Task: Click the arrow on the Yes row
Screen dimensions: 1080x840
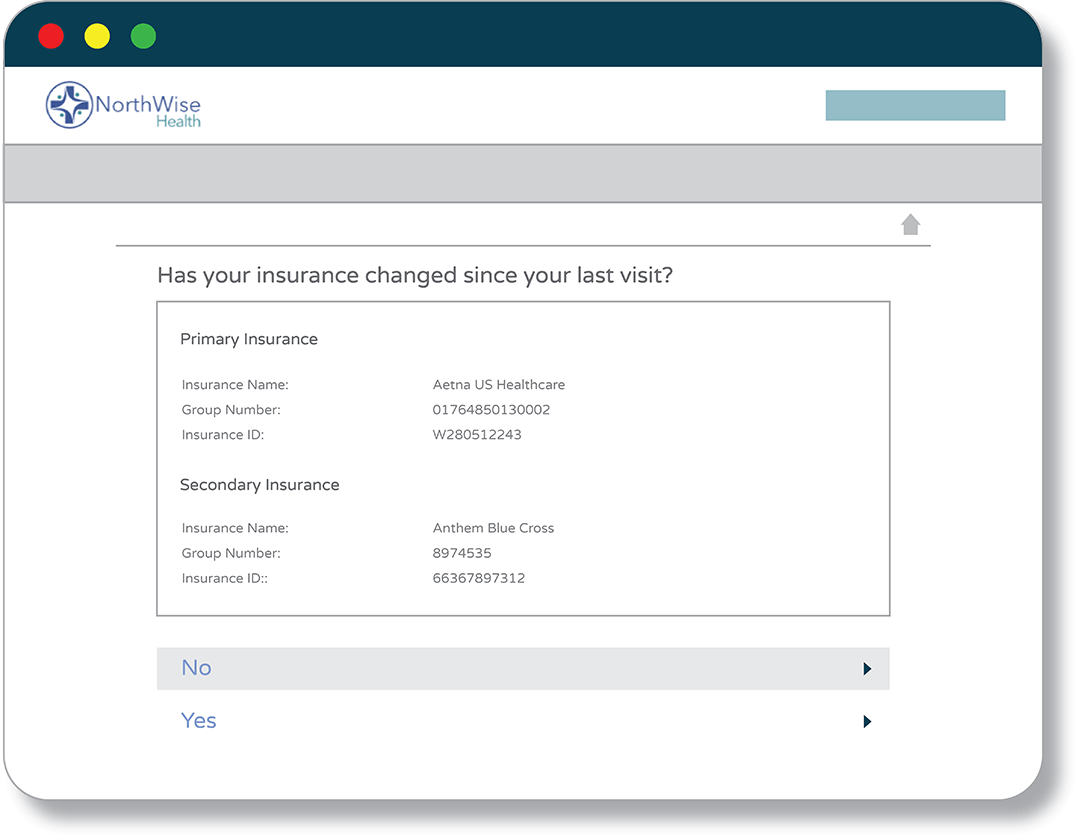Action: tap(867, 721)
